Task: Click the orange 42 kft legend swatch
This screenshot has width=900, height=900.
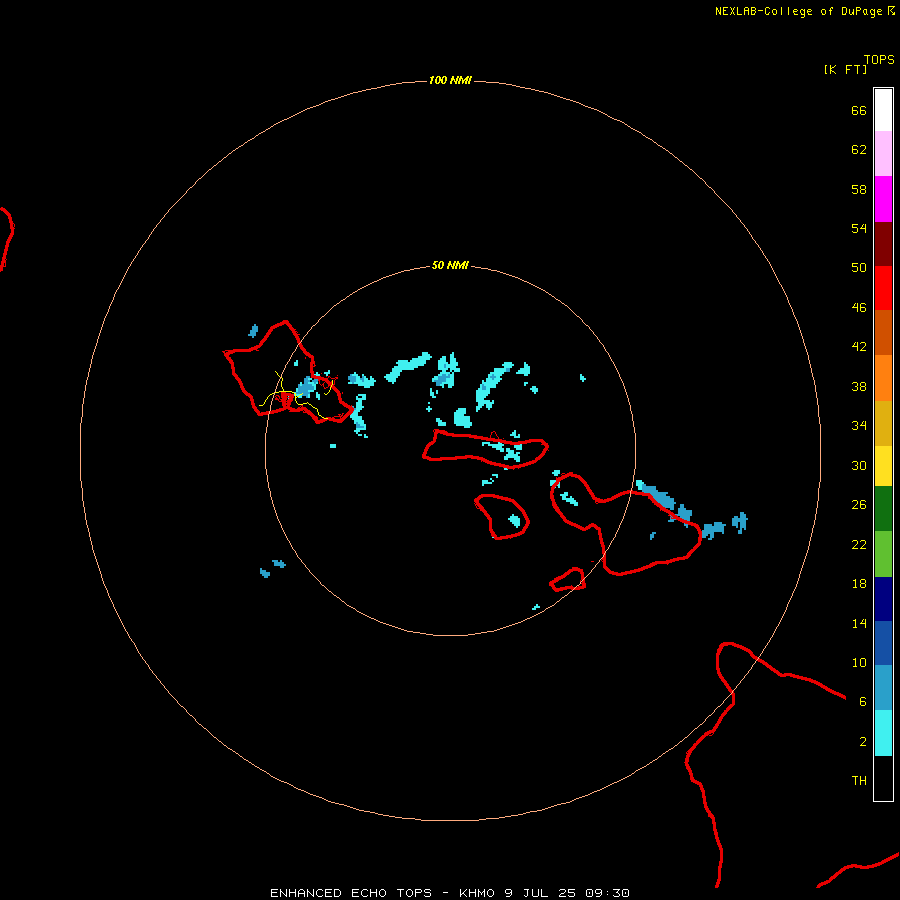Action: tap(883, 378)
